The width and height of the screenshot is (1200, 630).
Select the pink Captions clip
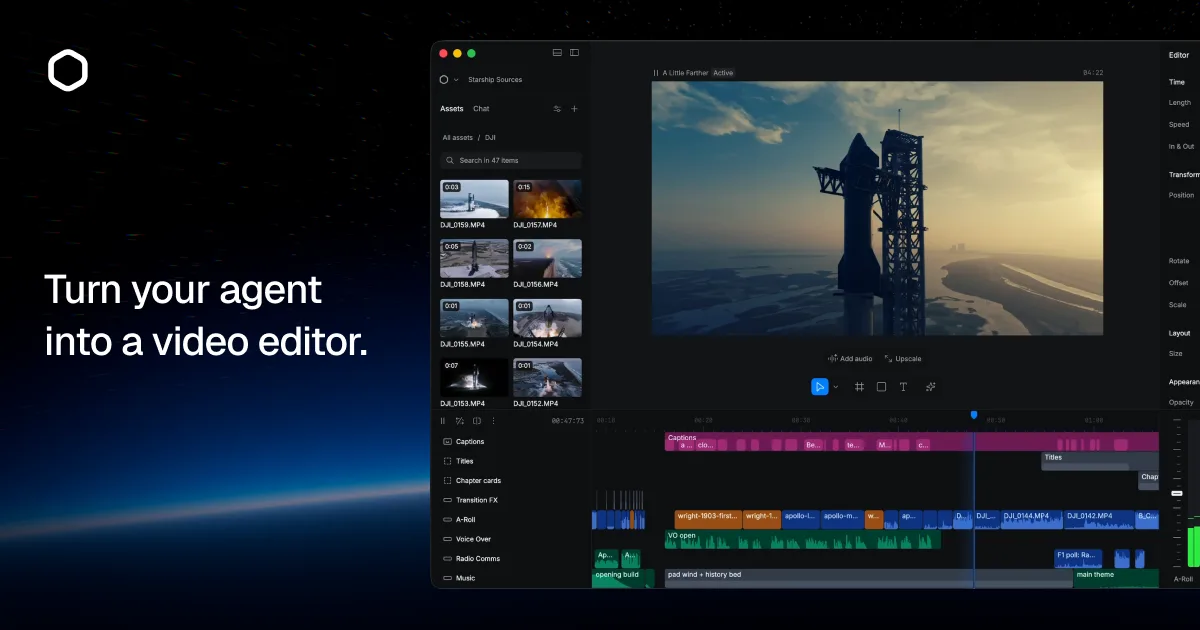tap(911, 442)
